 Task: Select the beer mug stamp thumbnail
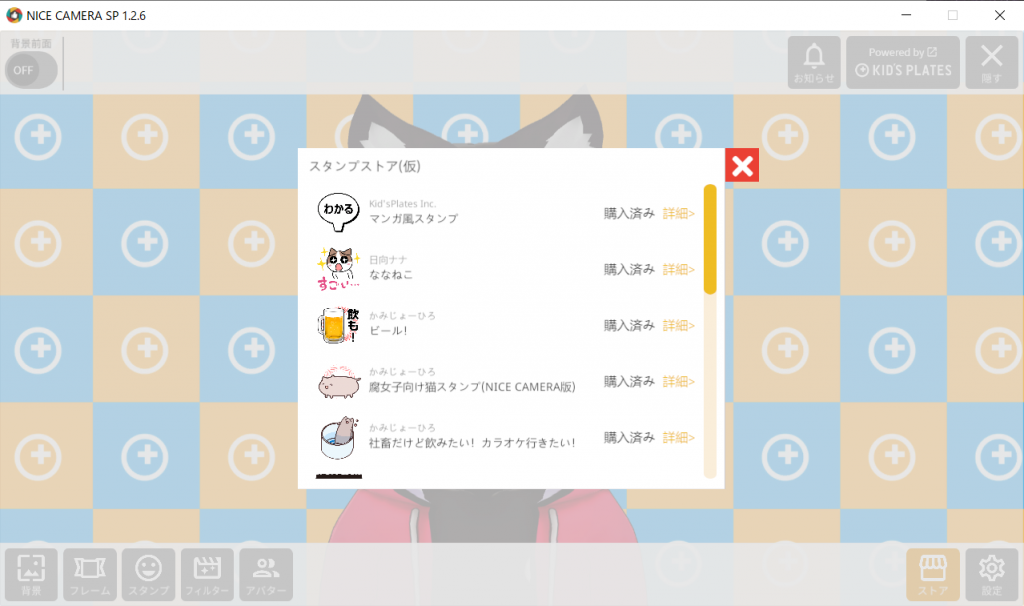(338, 325)
